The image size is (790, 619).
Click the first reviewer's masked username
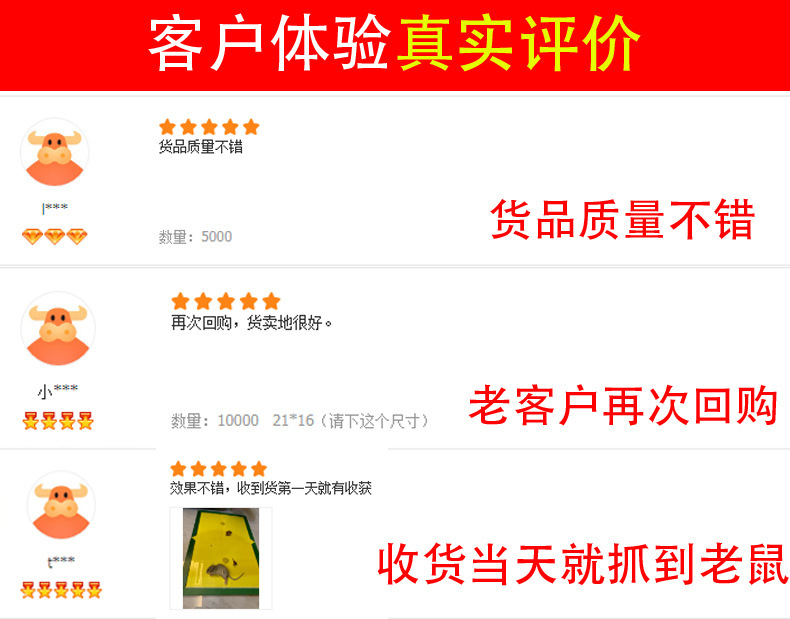54,208
